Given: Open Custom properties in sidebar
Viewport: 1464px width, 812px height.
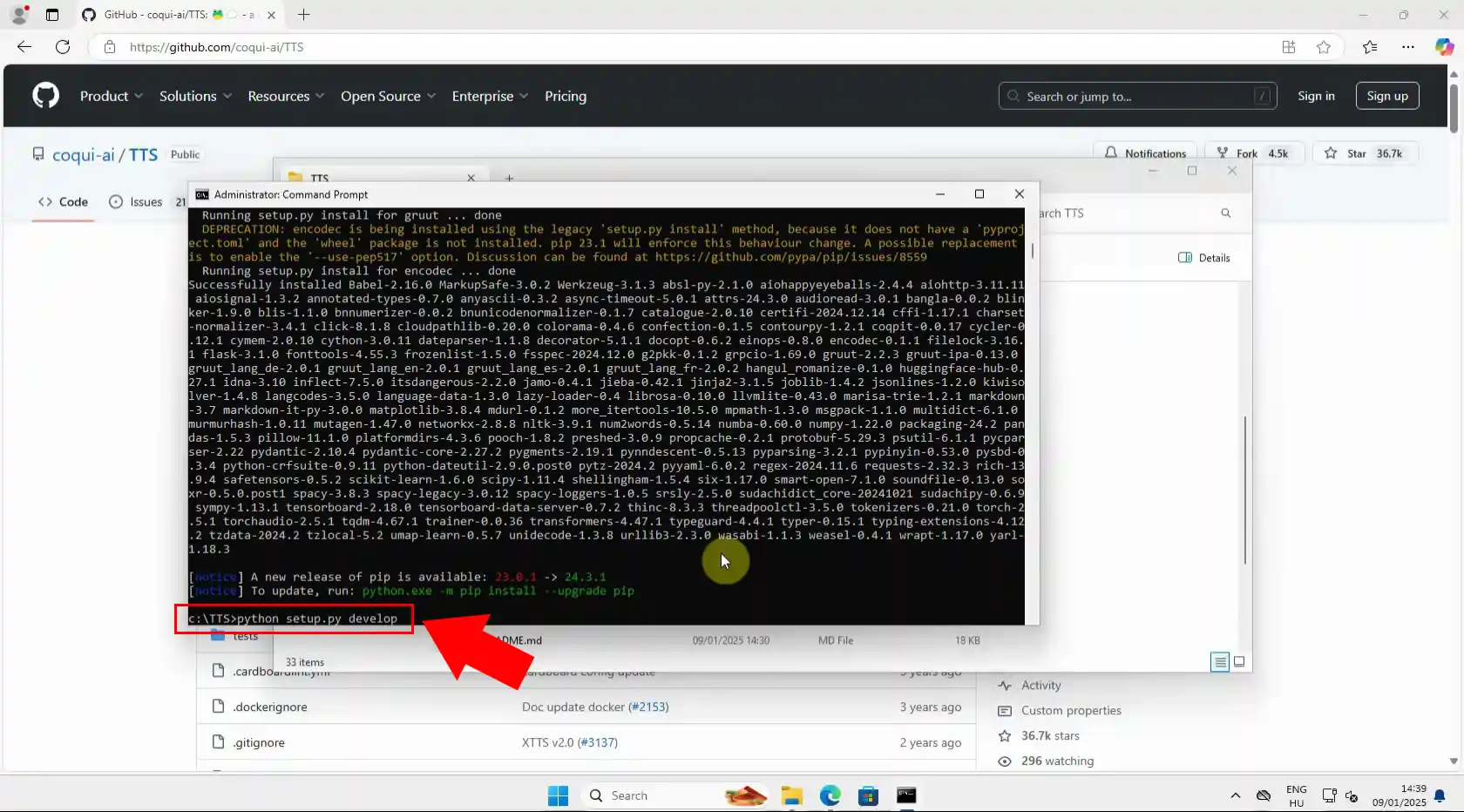Looking at the screenshot, I should 1071,711.
